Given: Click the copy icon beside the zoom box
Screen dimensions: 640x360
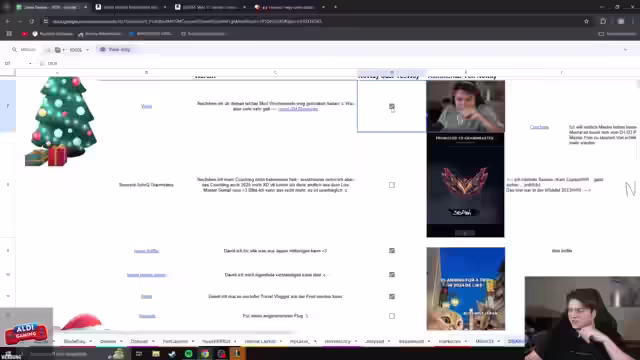Looking at the screenshot, I should [x=58, y=50].
